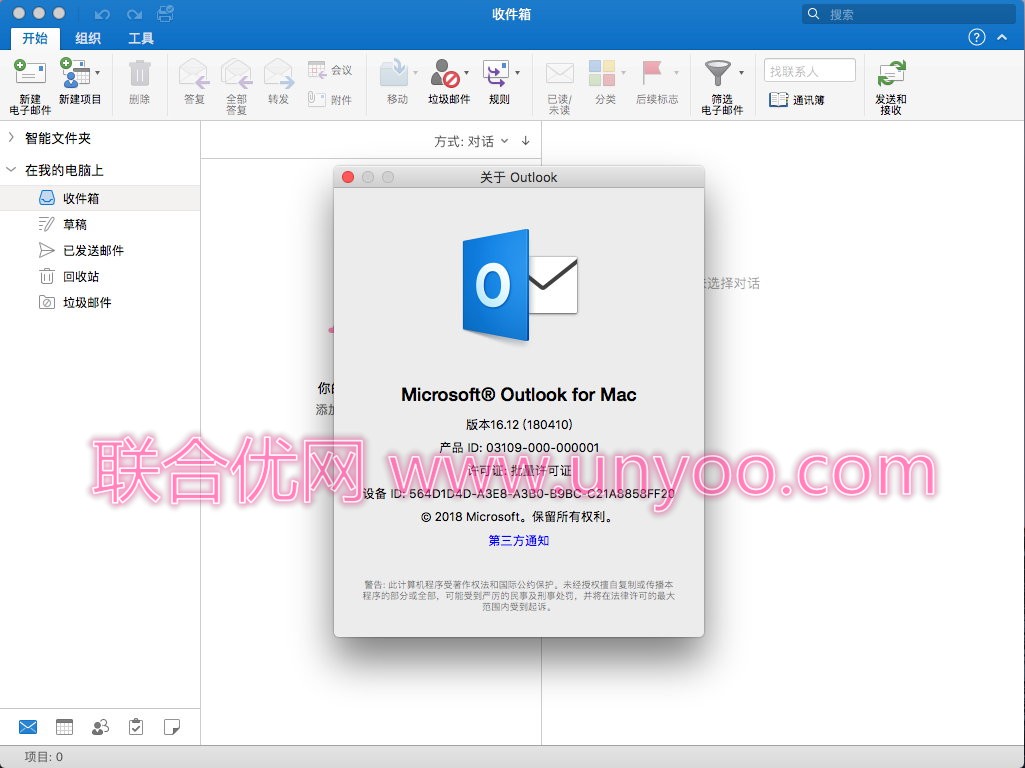Image resolution: width=1025 pixels, height=768 pixels.
Task: Expand the Smart Folders (智能文件夹) group
Action: click(11, 137)
